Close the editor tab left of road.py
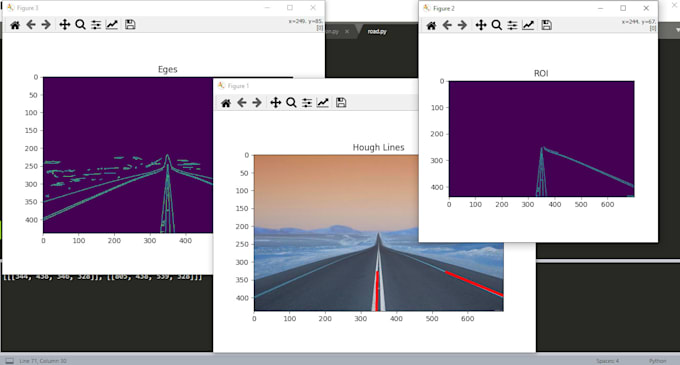 tap(347, 32)
